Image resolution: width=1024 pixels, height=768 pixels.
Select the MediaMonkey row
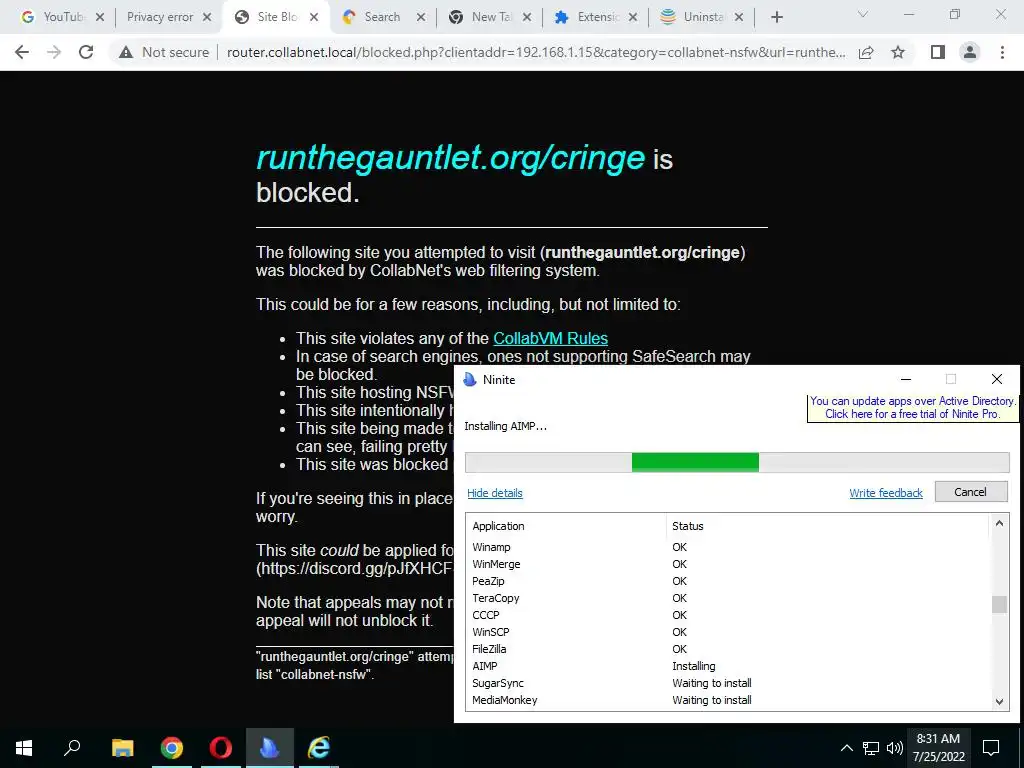pos(728,700)
